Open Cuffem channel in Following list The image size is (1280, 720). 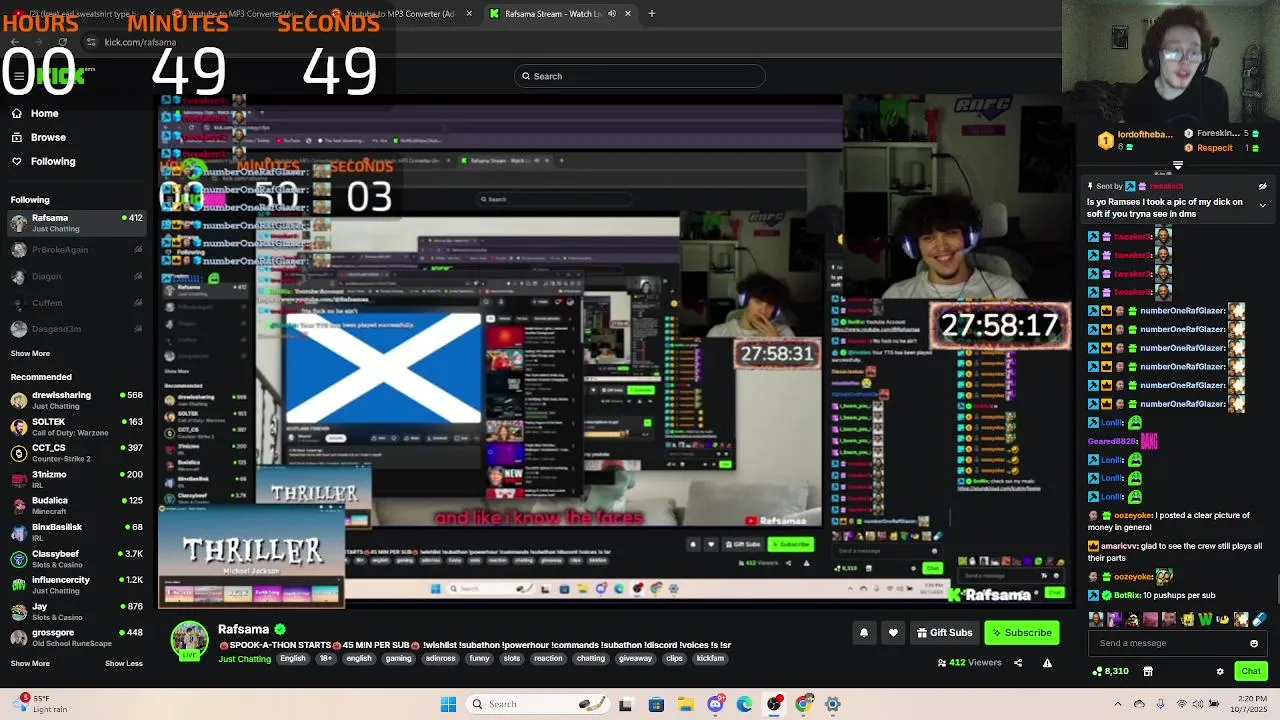pos(75,302)
